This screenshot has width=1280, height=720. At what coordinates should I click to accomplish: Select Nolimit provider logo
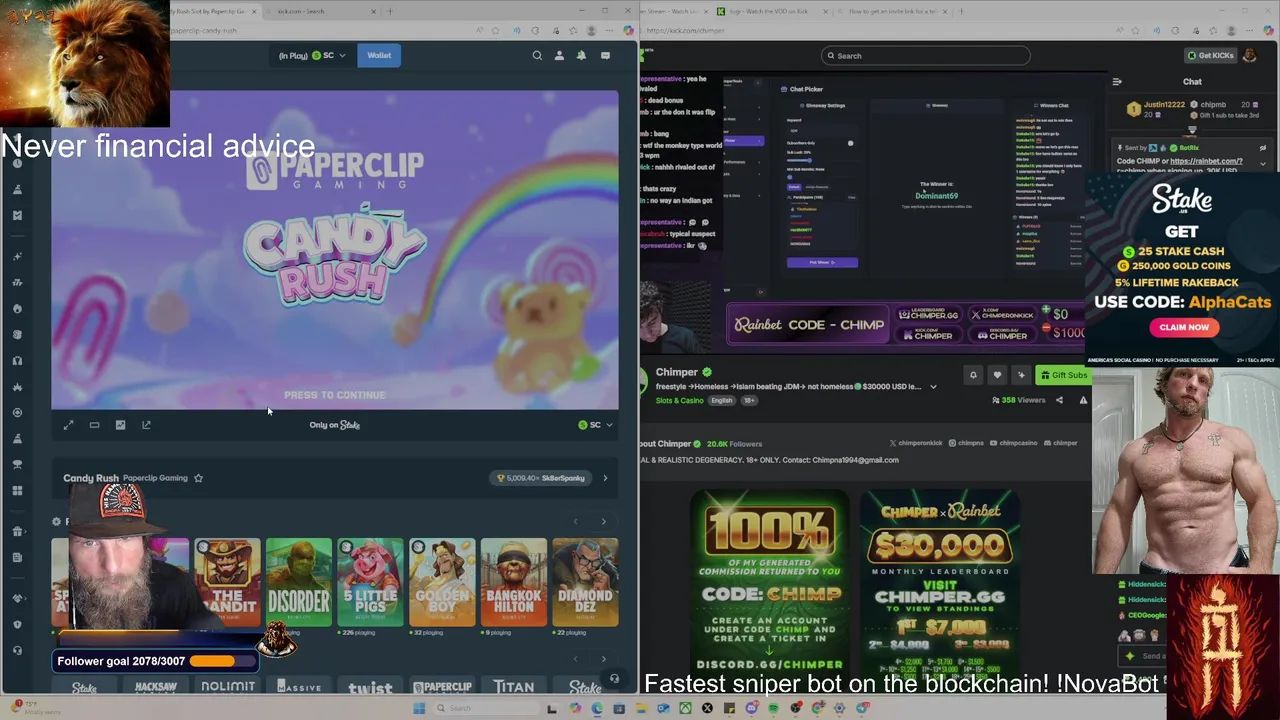[228, 687]
